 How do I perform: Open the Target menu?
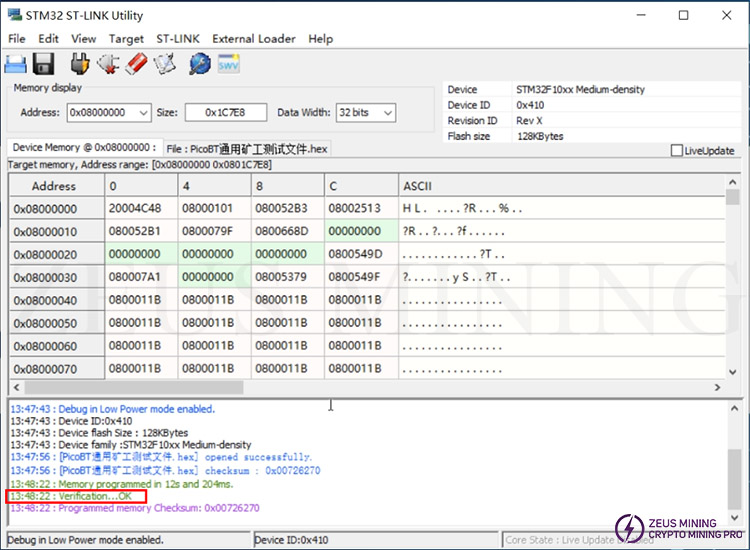[126, 38]
